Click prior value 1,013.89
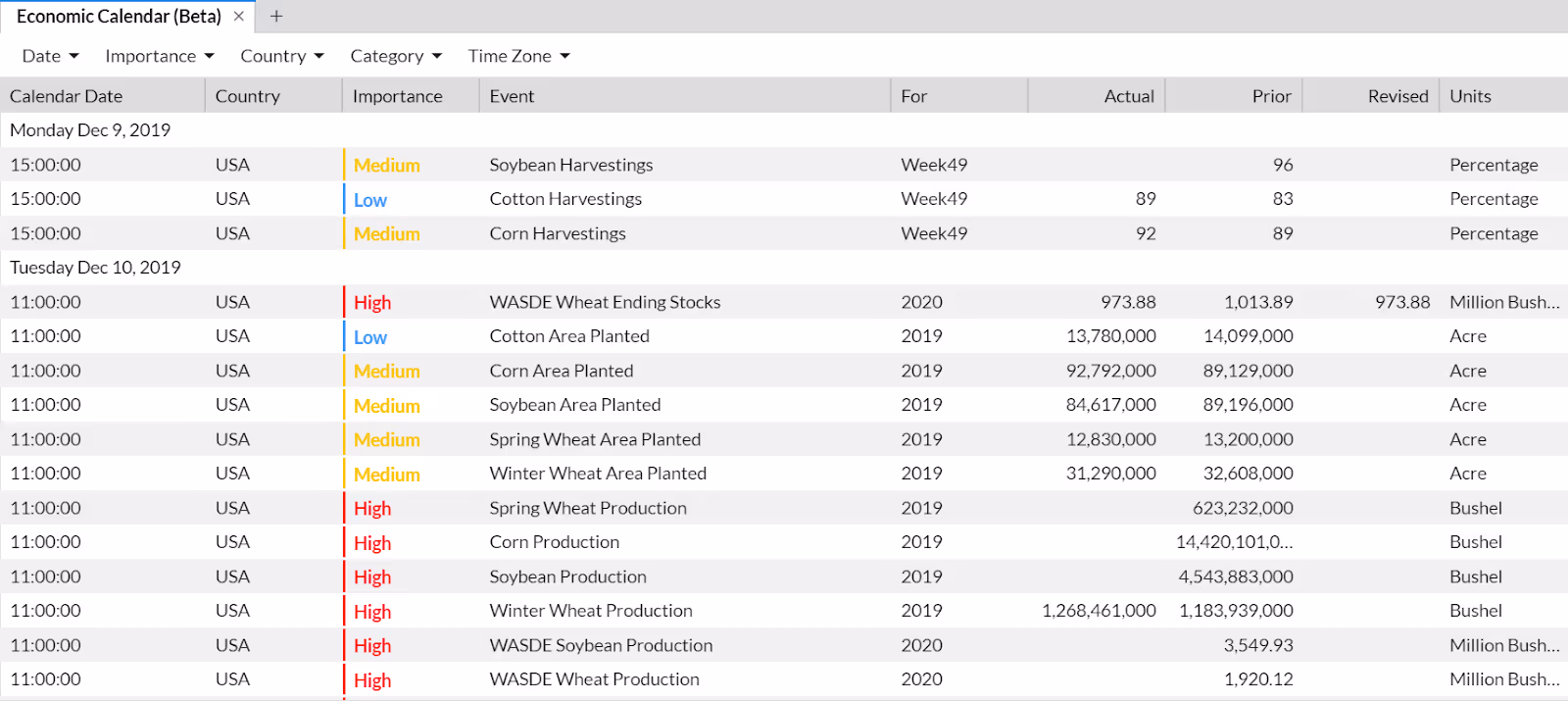The image size is (1568, 701). point(1258,302)
